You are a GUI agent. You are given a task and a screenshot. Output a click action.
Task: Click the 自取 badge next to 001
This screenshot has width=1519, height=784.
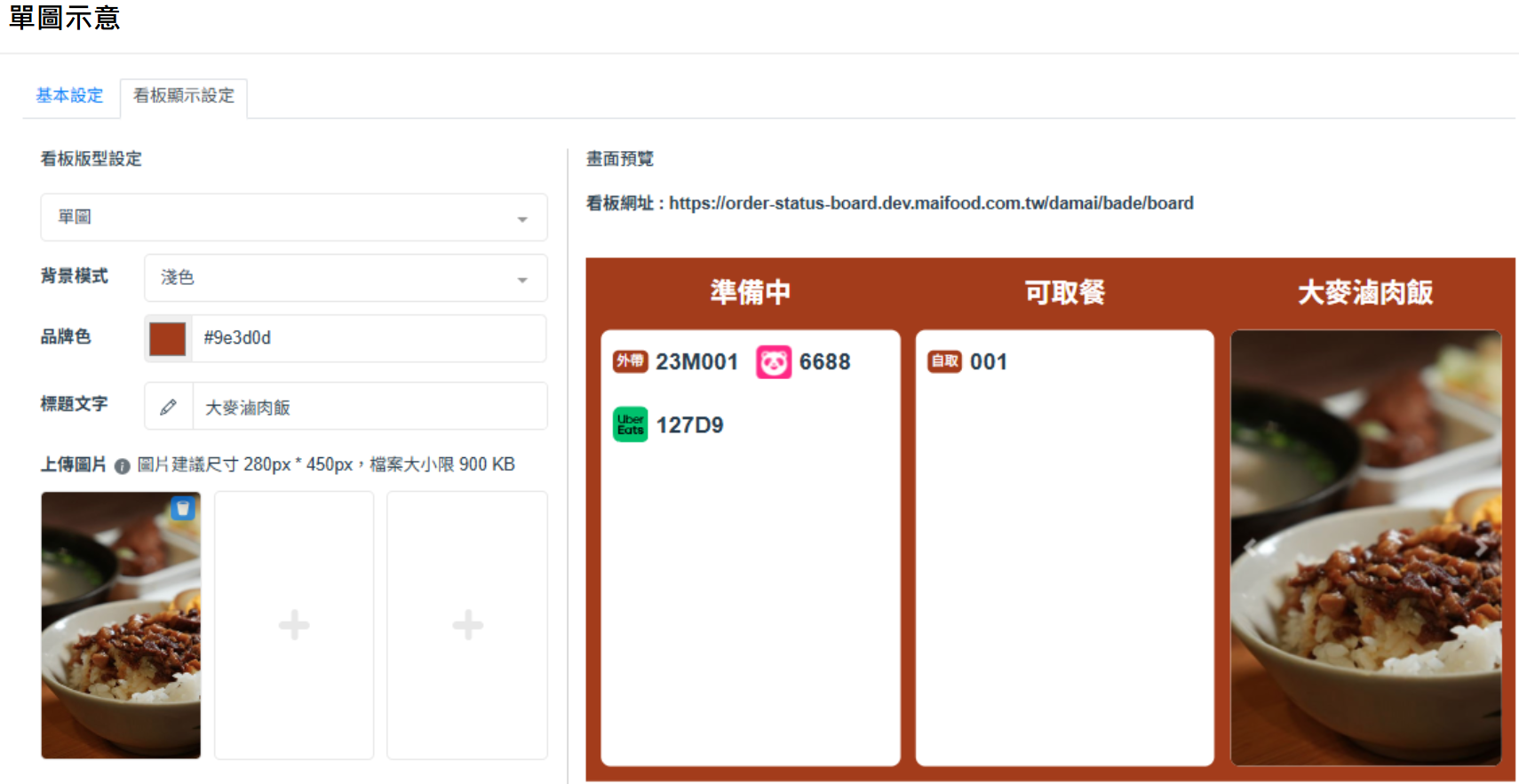coord(944,361)
